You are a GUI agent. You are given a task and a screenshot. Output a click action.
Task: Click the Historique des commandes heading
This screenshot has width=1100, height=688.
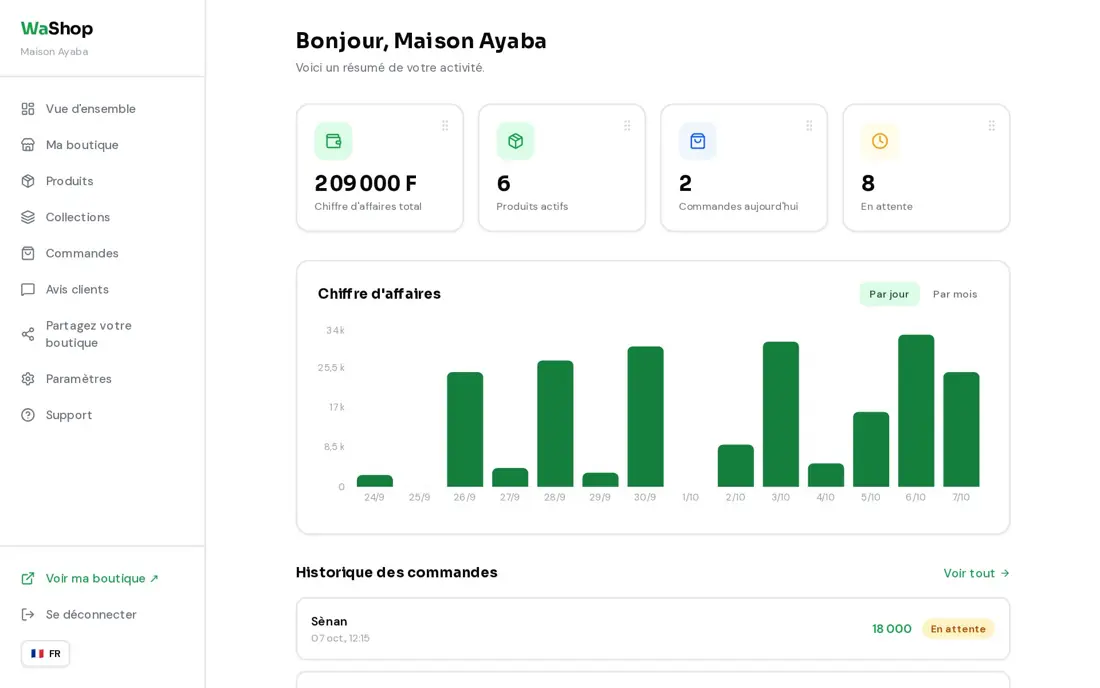click(396, 572)
